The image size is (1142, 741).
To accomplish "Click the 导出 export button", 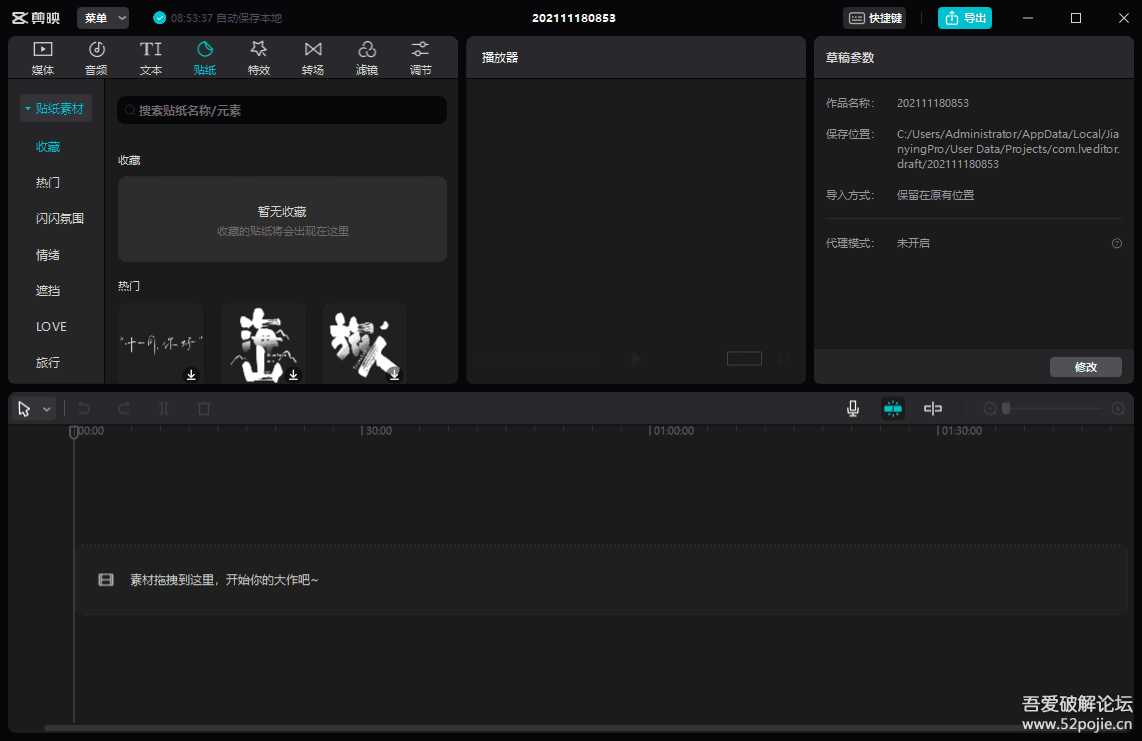I will click(964, 17).
